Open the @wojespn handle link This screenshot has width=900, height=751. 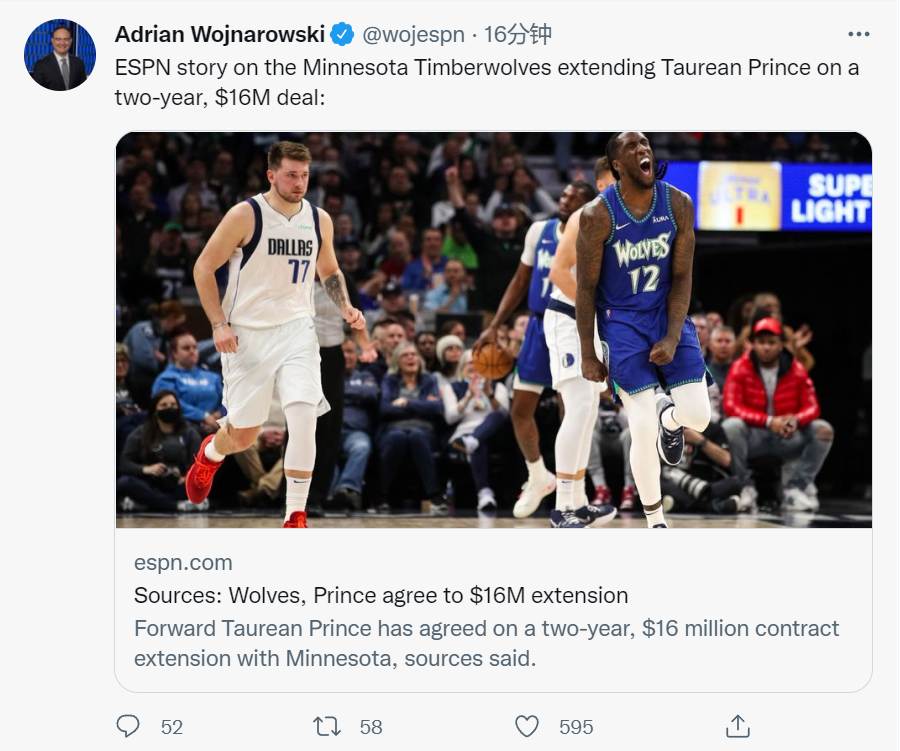tap(413, 34)
